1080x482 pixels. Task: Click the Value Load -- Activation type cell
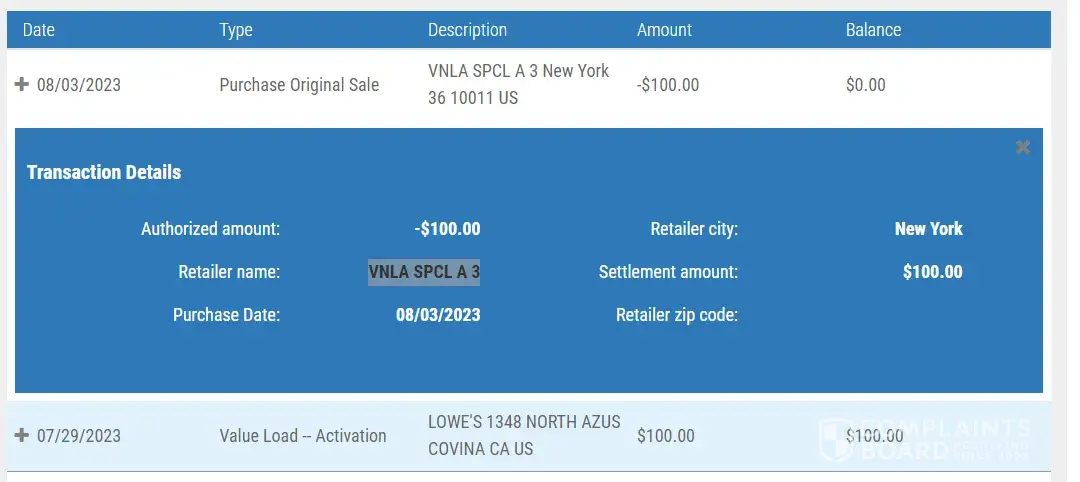click(302, 436)
